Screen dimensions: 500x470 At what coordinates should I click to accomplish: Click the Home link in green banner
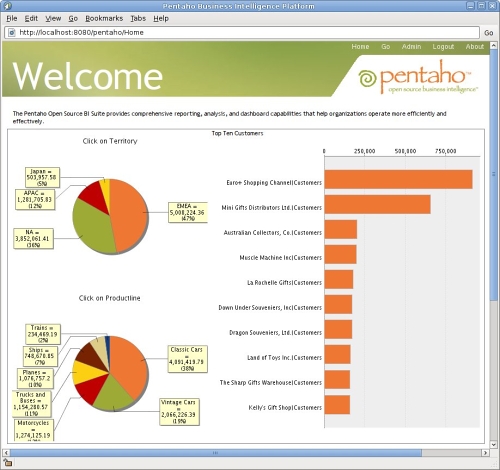pyautogui.click(x=360, y=47)
